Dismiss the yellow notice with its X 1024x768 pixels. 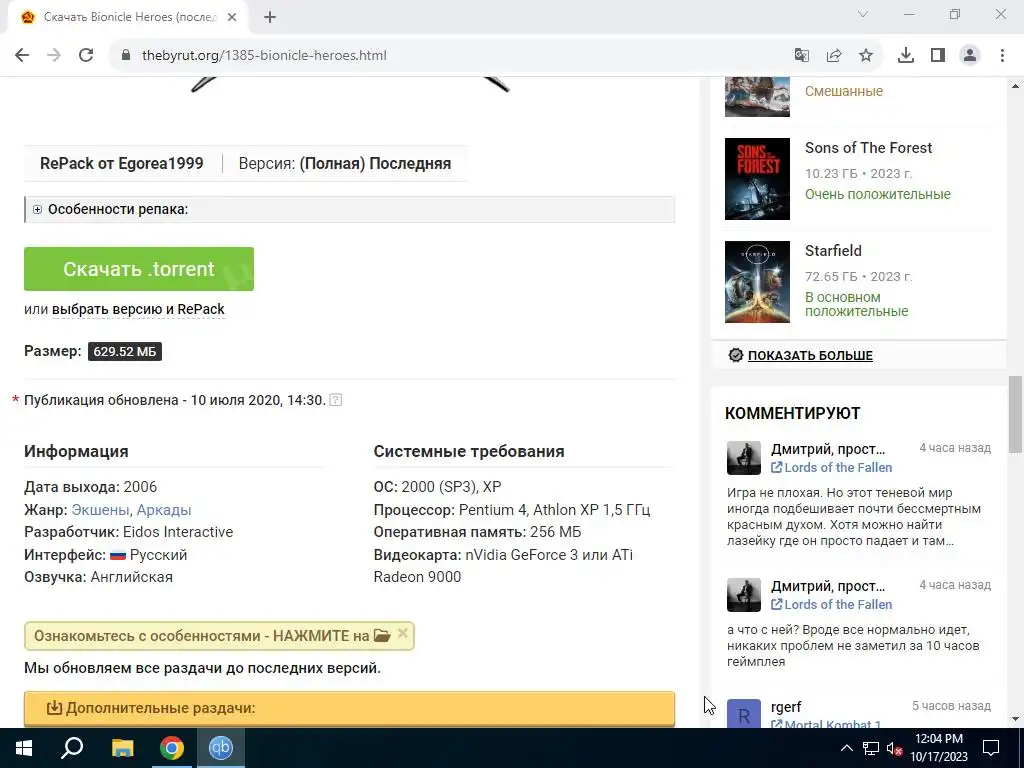[403, 633]
